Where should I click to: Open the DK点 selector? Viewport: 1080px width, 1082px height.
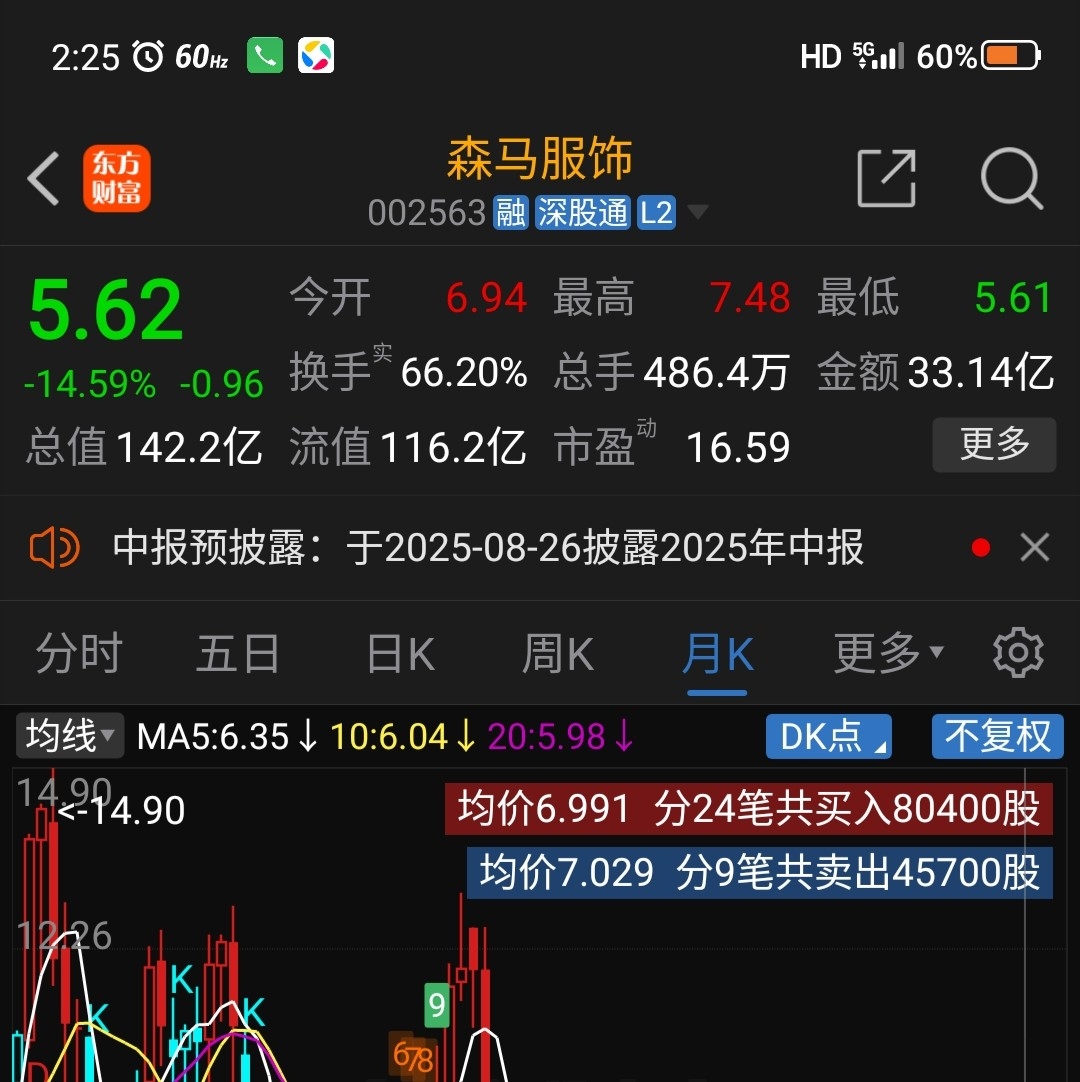pos(829,736)
